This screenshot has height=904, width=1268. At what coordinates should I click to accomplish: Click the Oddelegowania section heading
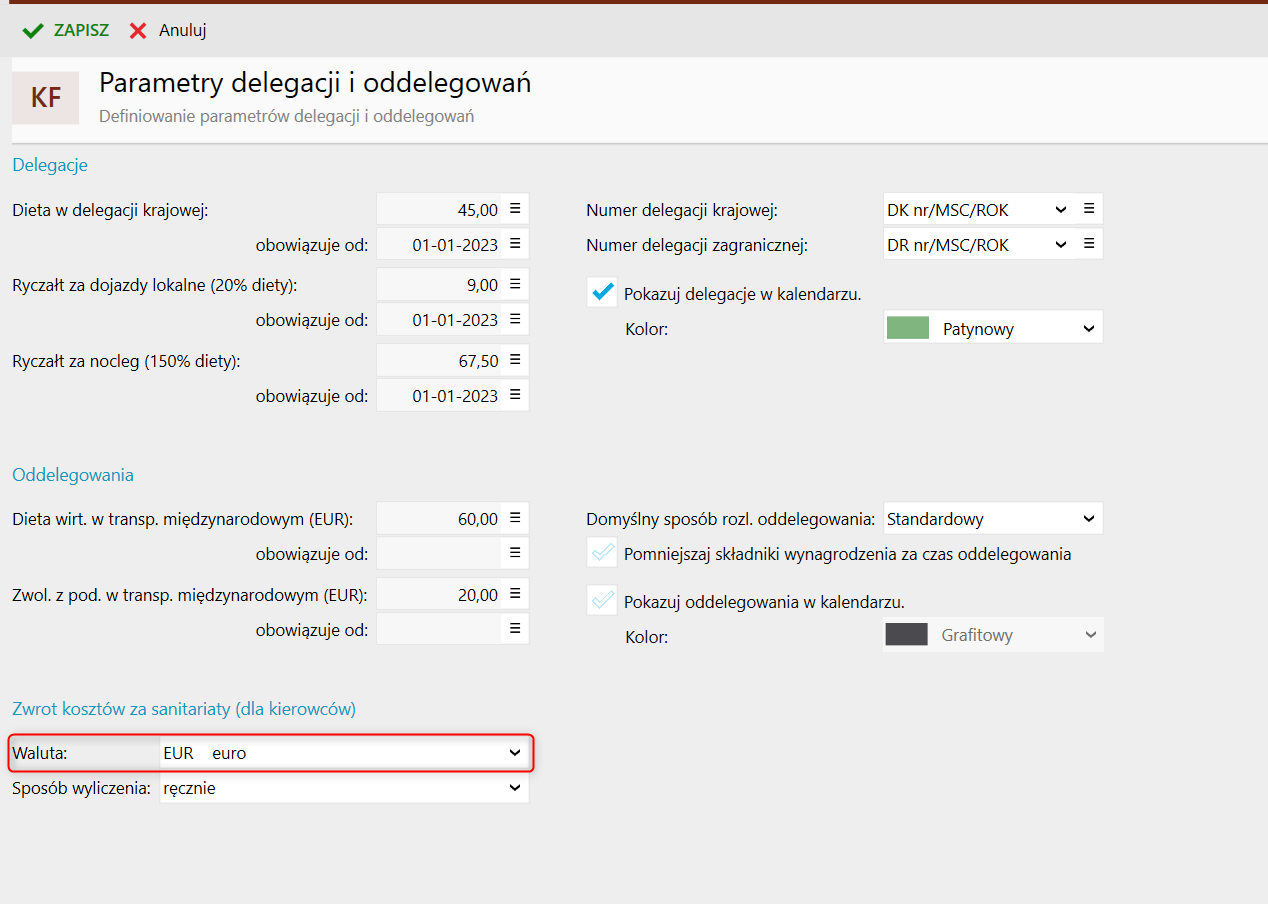(73, 475)
